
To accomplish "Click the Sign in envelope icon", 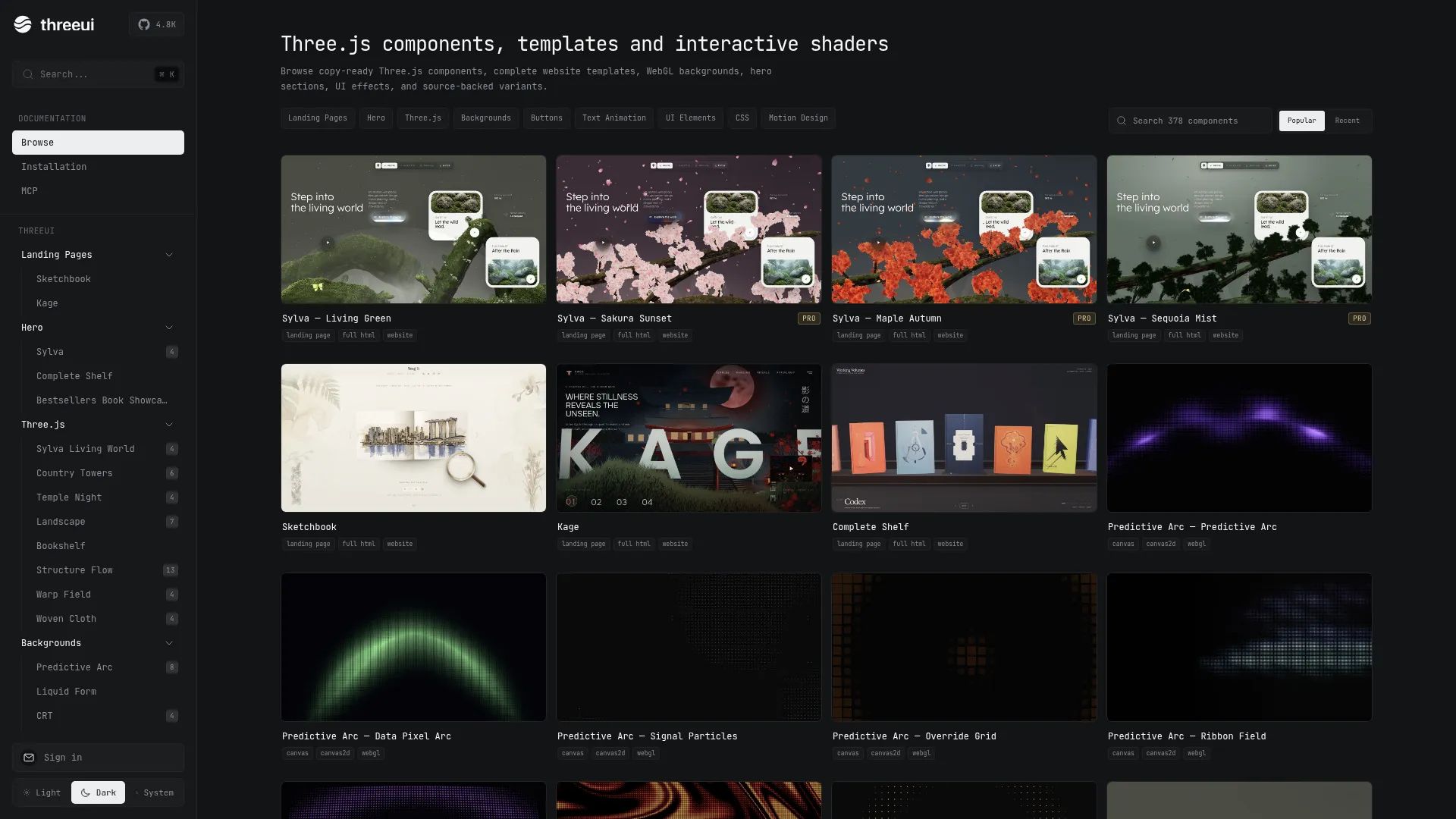I will tap(29, 758).
